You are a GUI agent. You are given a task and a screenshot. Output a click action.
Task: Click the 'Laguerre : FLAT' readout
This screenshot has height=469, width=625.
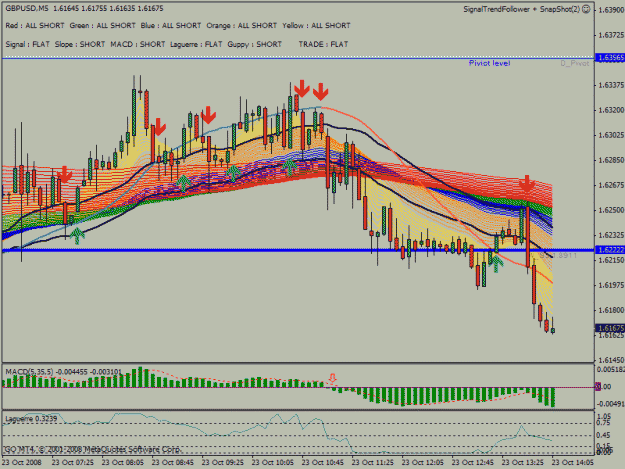(x=196, y=44)
